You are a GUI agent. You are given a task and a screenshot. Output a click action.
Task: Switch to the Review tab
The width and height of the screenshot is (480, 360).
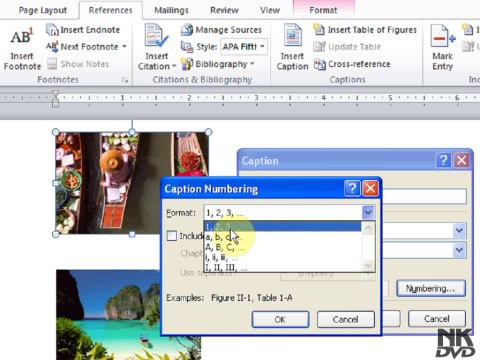[x=224, y=10]
